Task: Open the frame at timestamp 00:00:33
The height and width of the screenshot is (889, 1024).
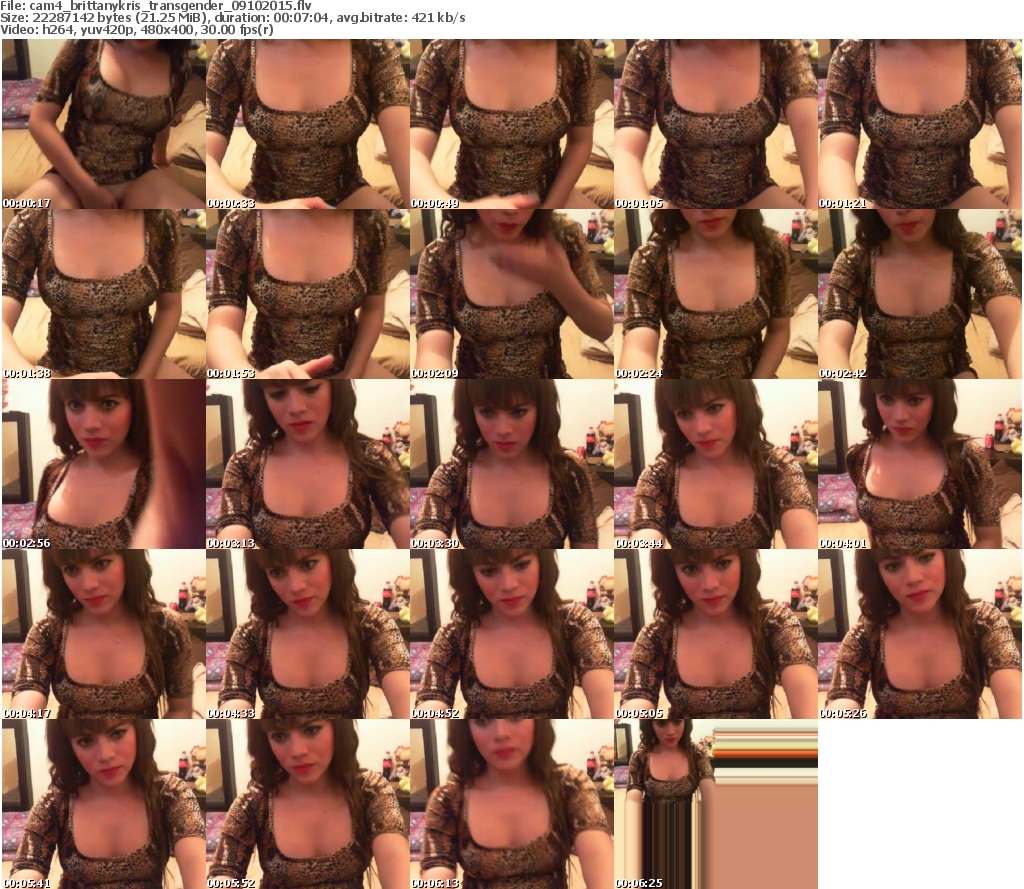Action: coord(308,124)
